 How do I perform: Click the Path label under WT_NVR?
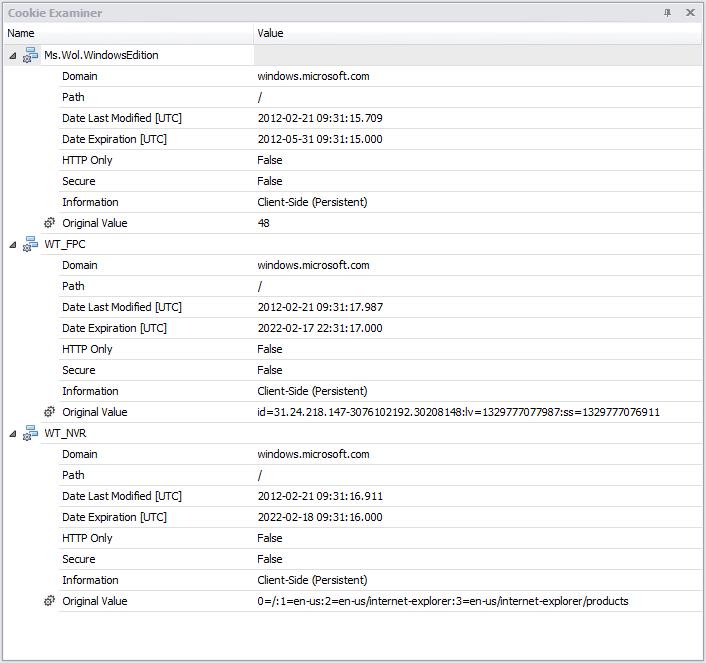[x=73, y=475]
